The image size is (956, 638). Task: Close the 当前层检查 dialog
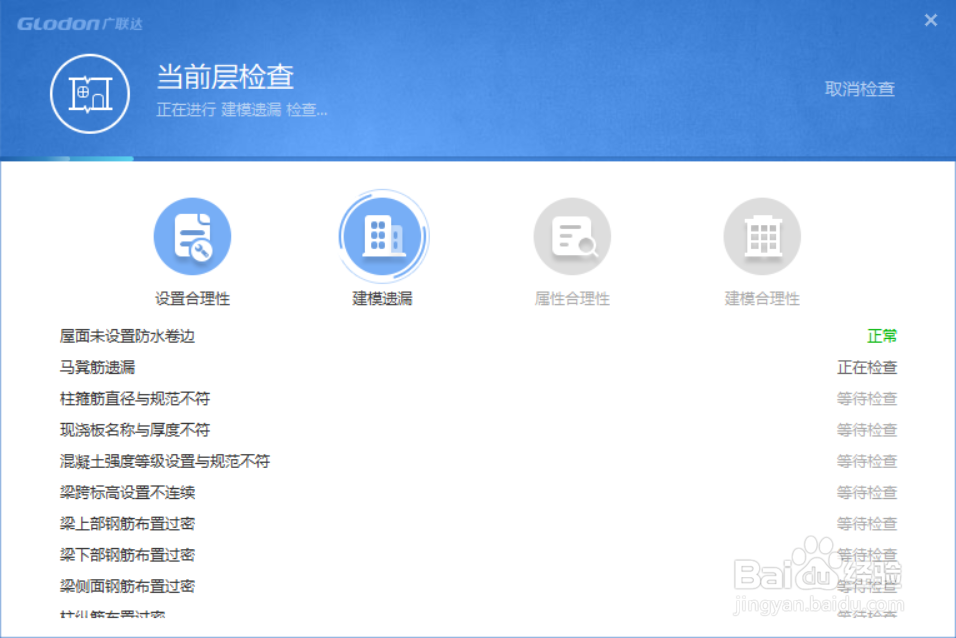[x=930, y=19]
